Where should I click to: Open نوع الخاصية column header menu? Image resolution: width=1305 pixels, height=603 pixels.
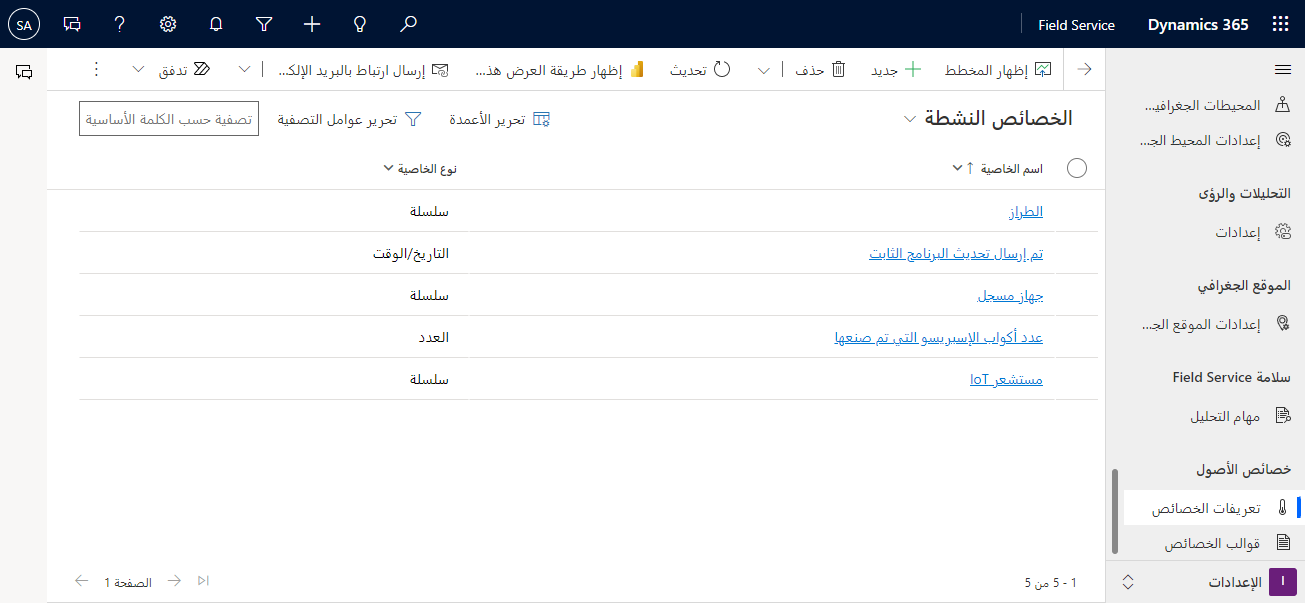(x=420, y=168)
